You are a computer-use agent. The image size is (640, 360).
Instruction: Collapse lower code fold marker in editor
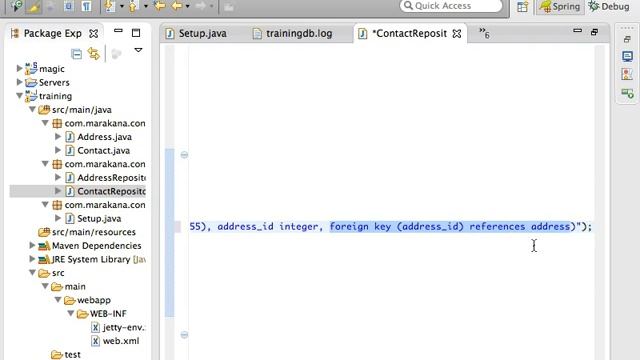(184, 335)
